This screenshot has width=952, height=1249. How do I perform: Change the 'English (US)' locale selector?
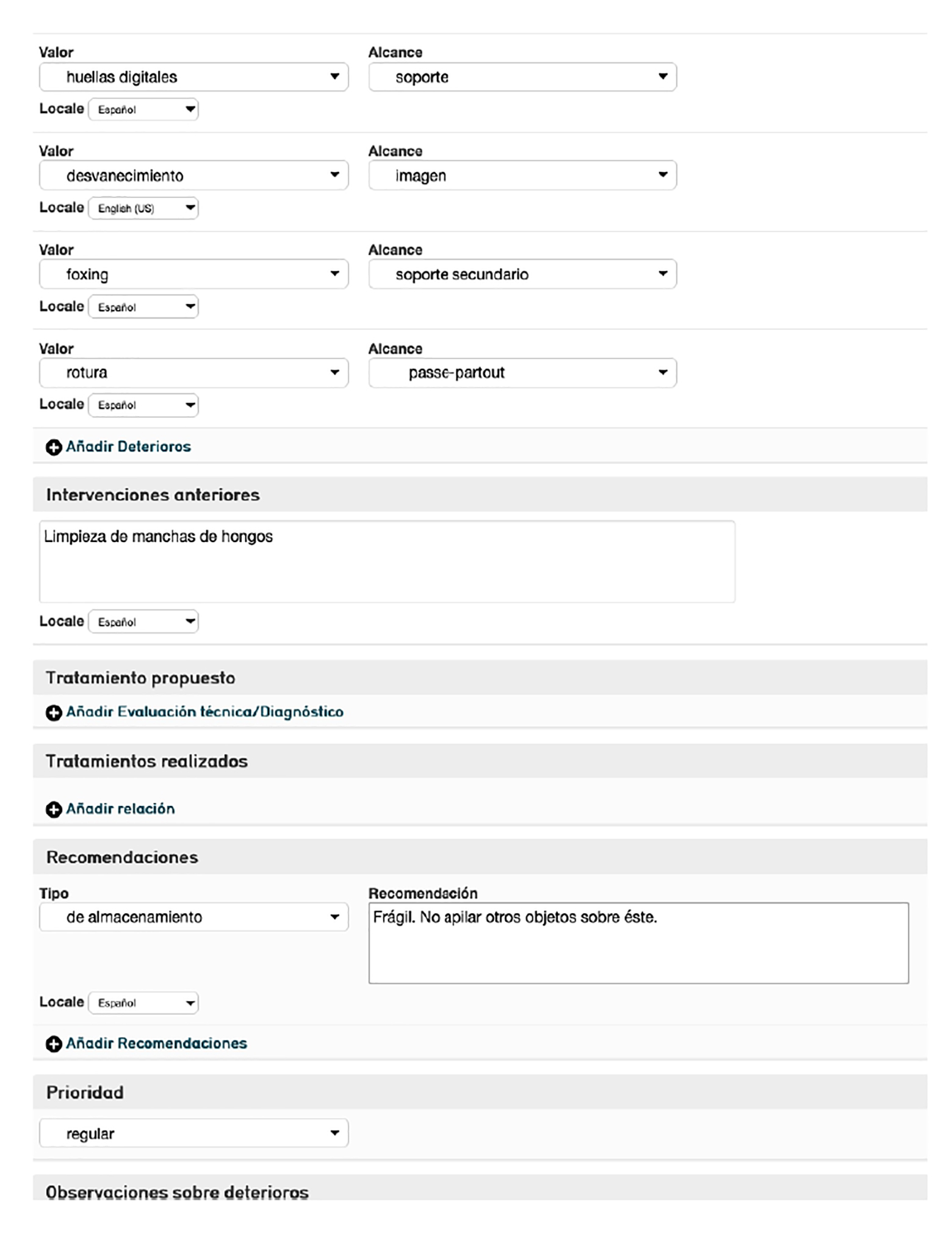point(143,208)
